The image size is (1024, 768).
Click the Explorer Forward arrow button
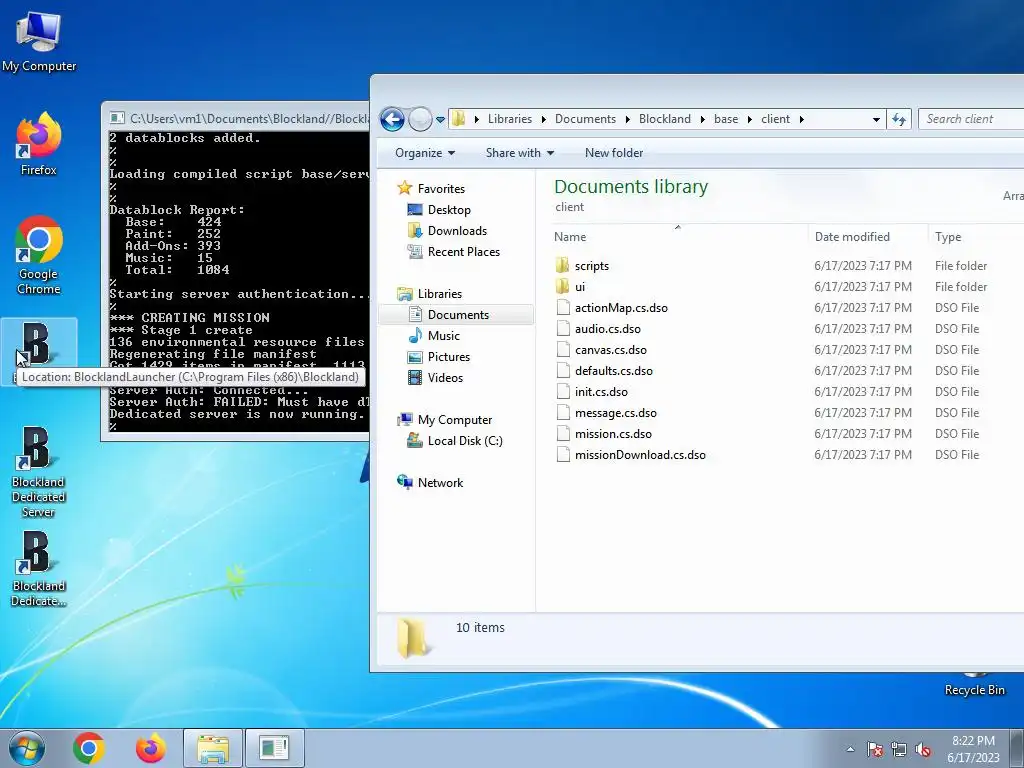[x=420, y=119]
